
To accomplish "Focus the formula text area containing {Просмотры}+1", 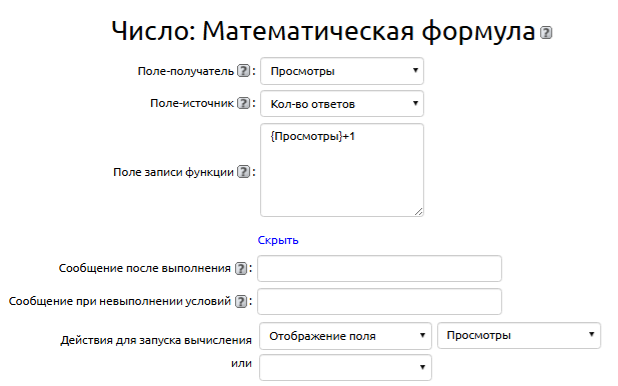I will click(342, 170).
